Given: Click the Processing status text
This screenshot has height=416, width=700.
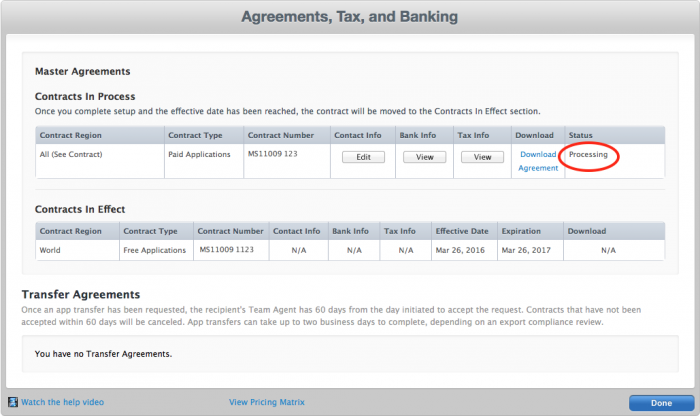Looking at the screenshot, I should pos(588,155).
